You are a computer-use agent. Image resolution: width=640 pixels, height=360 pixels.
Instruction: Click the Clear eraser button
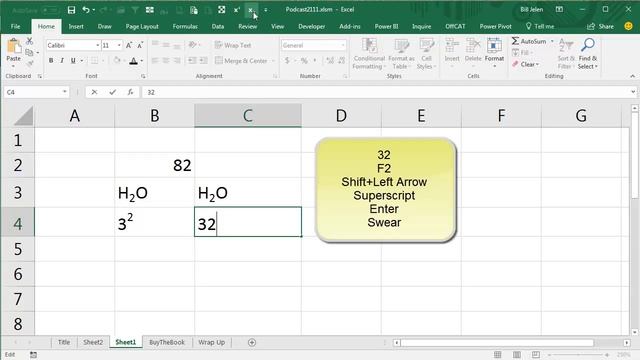(x=525, y=64)
